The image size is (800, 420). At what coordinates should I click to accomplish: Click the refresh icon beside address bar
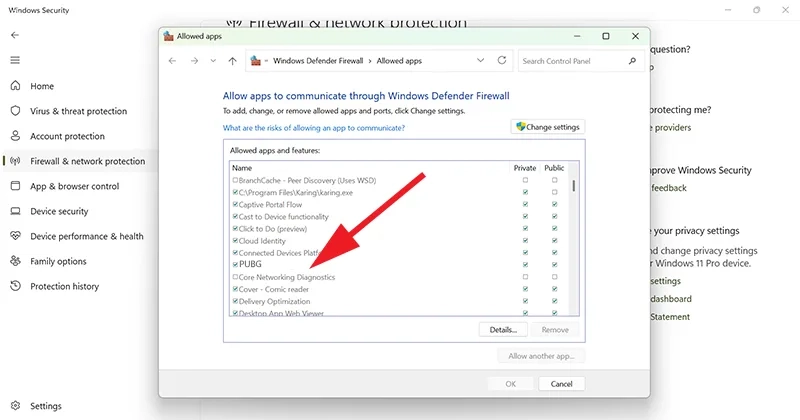501,61
